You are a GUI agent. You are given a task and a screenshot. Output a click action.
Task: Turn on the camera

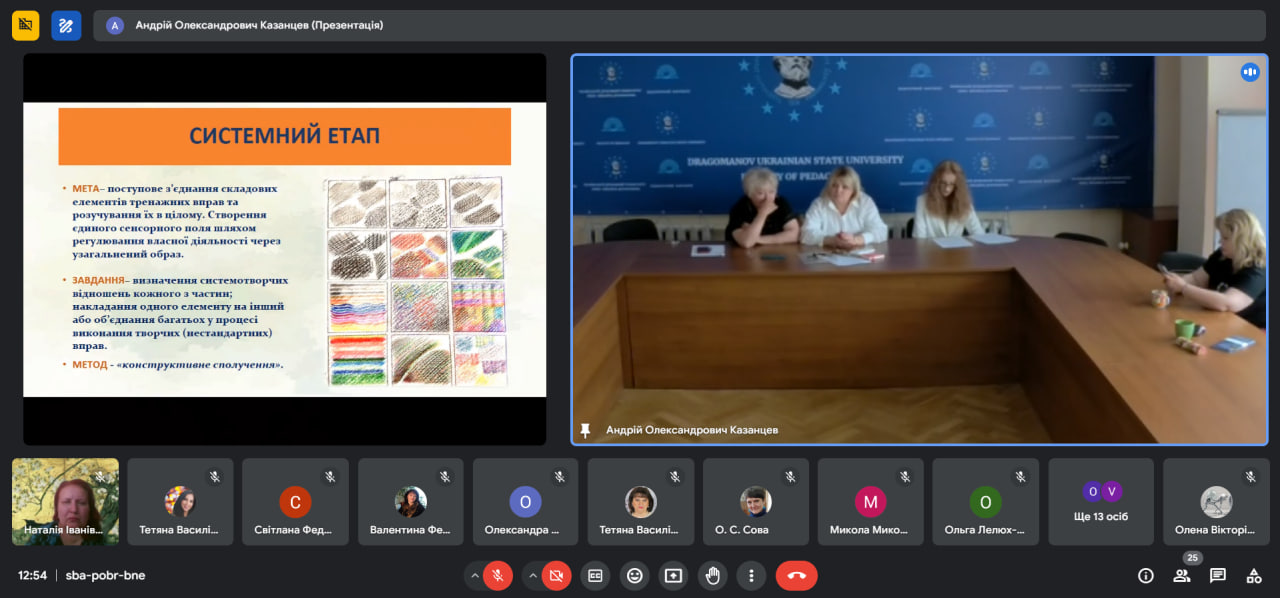click(557, 575)
